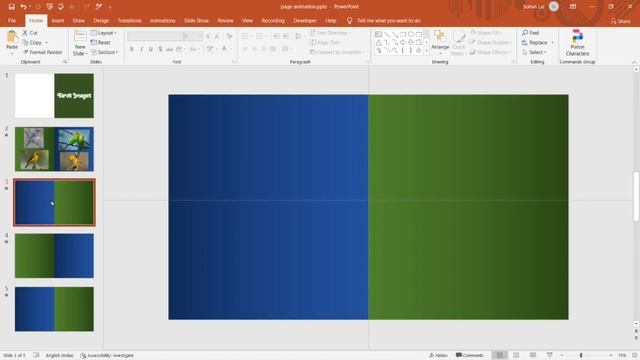Toggle Normal view button in status bar
640x360 pixels.
pyautogui.click(x=499, y=356)
